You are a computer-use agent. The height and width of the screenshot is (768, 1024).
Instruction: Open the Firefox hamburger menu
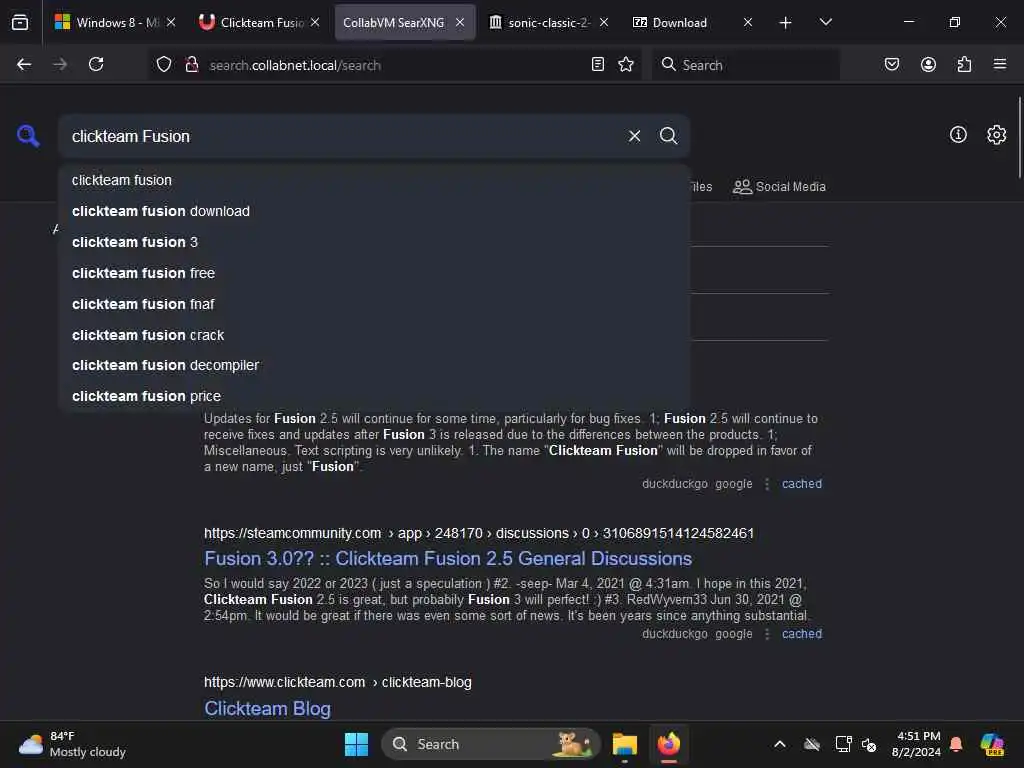[1000, 65]
